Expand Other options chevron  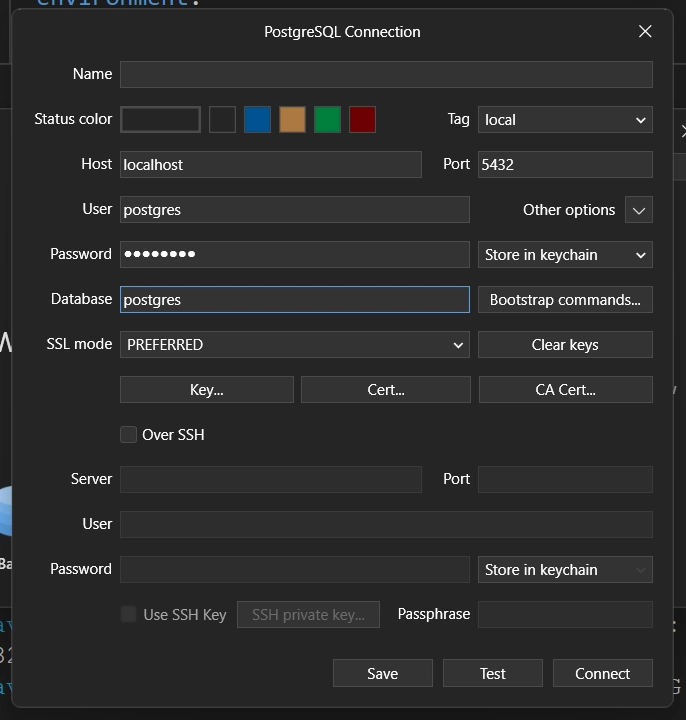[639, 210]
